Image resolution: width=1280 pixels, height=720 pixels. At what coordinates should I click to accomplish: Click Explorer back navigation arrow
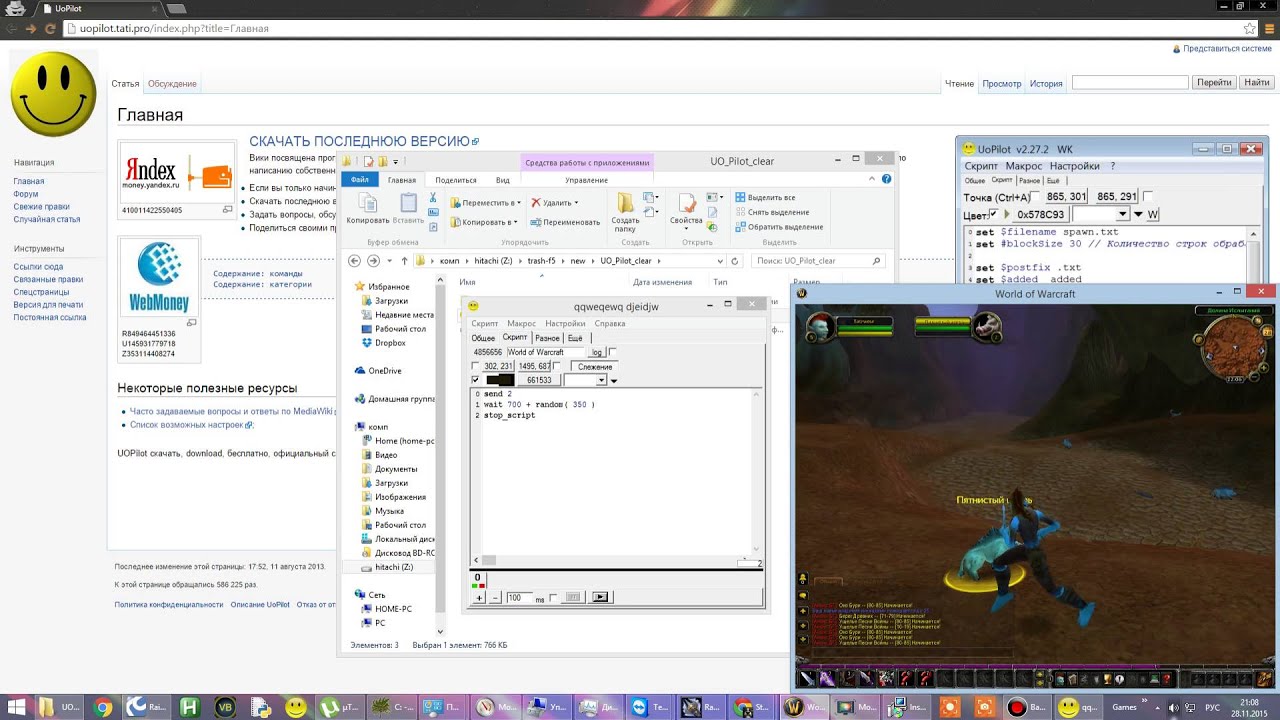[x=354, y=261]
